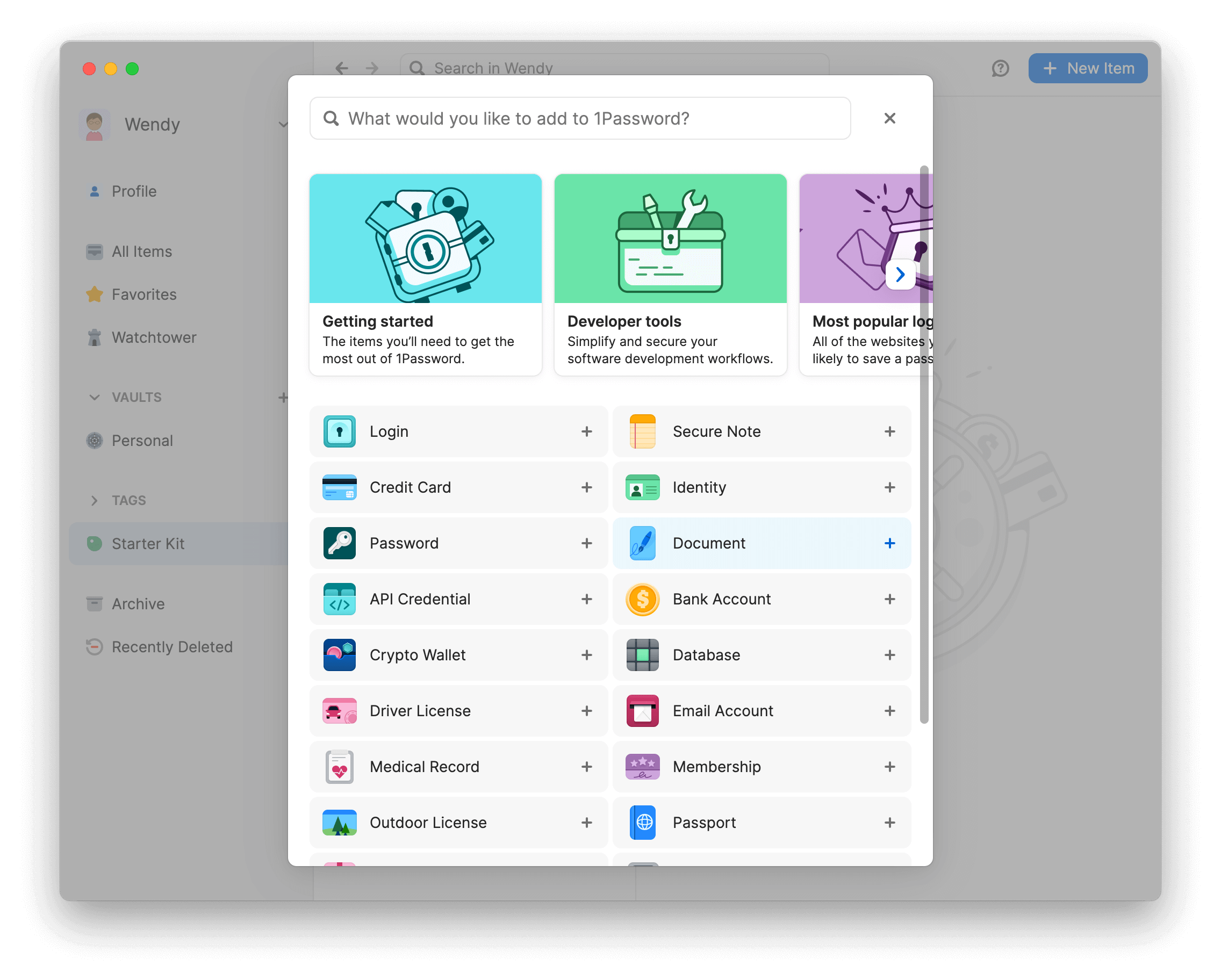Add a new Bank Account via plus
The image size is (1221, 980).
click(x=890, y=599)
